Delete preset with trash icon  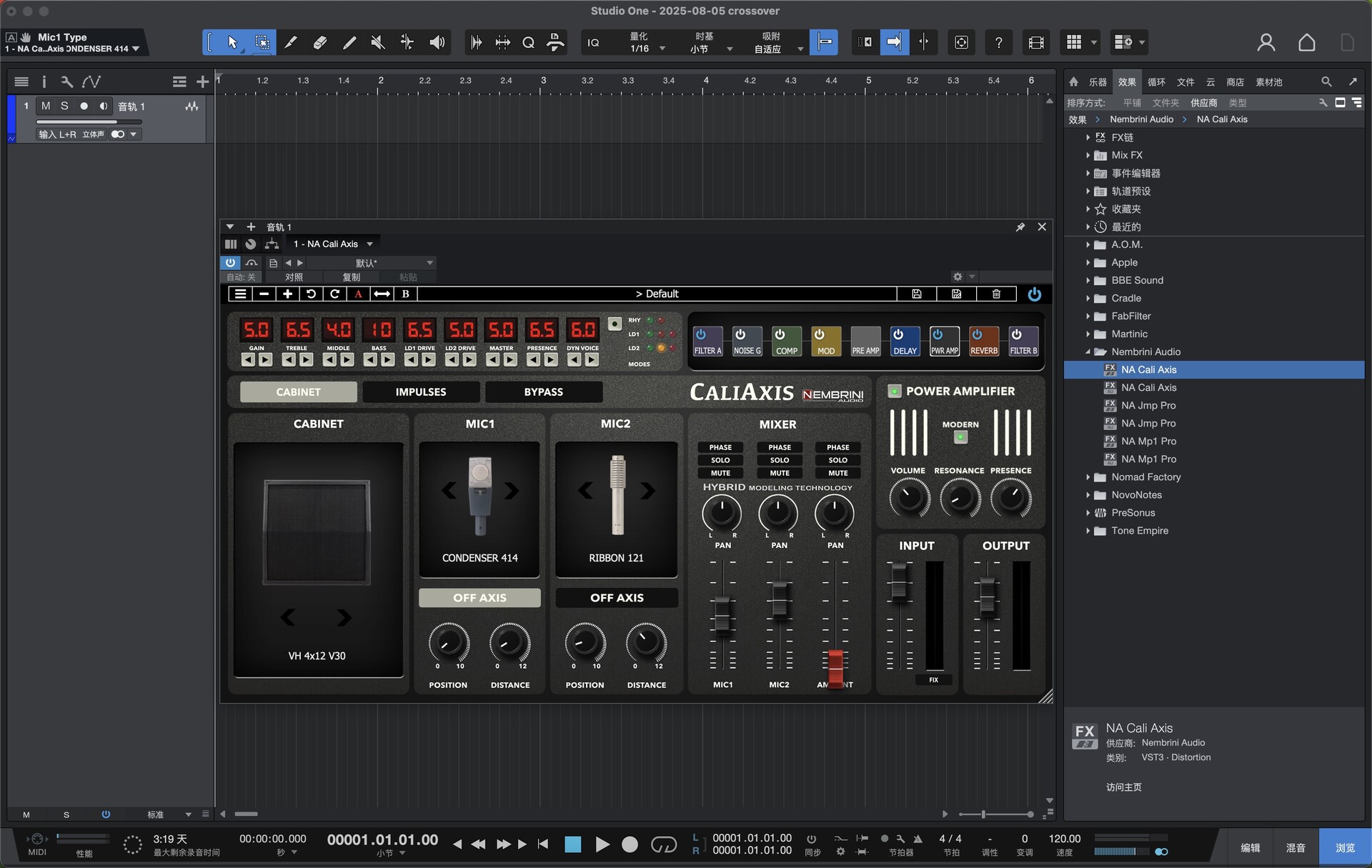tap(996, 294)
